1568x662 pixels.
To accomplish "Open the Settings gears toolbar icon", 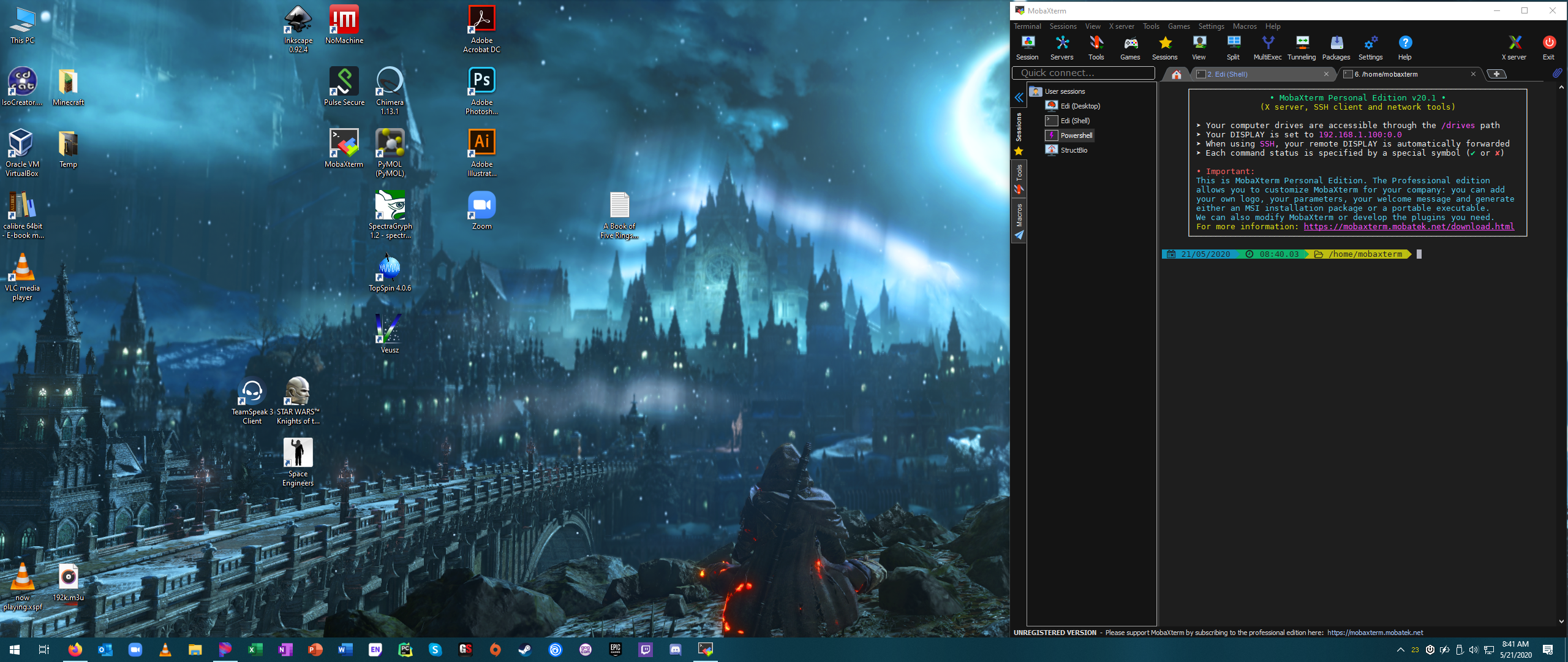I will point(1370,48).
